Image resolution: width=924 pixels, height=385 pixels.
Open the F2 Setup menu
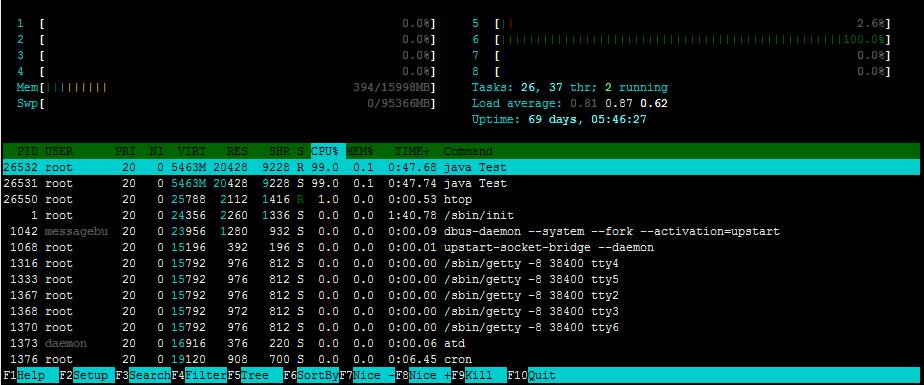click(87, 376)
